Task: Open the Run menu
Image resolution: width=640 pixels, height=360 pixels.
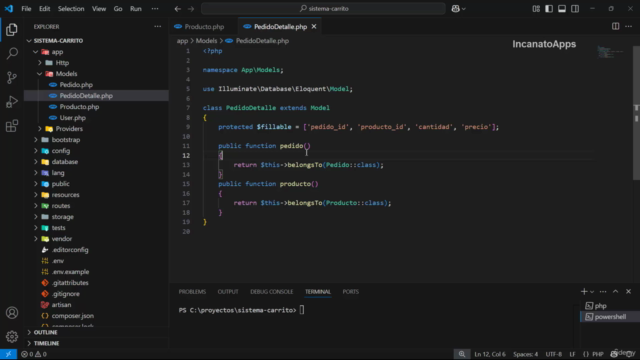Action: 136,9
